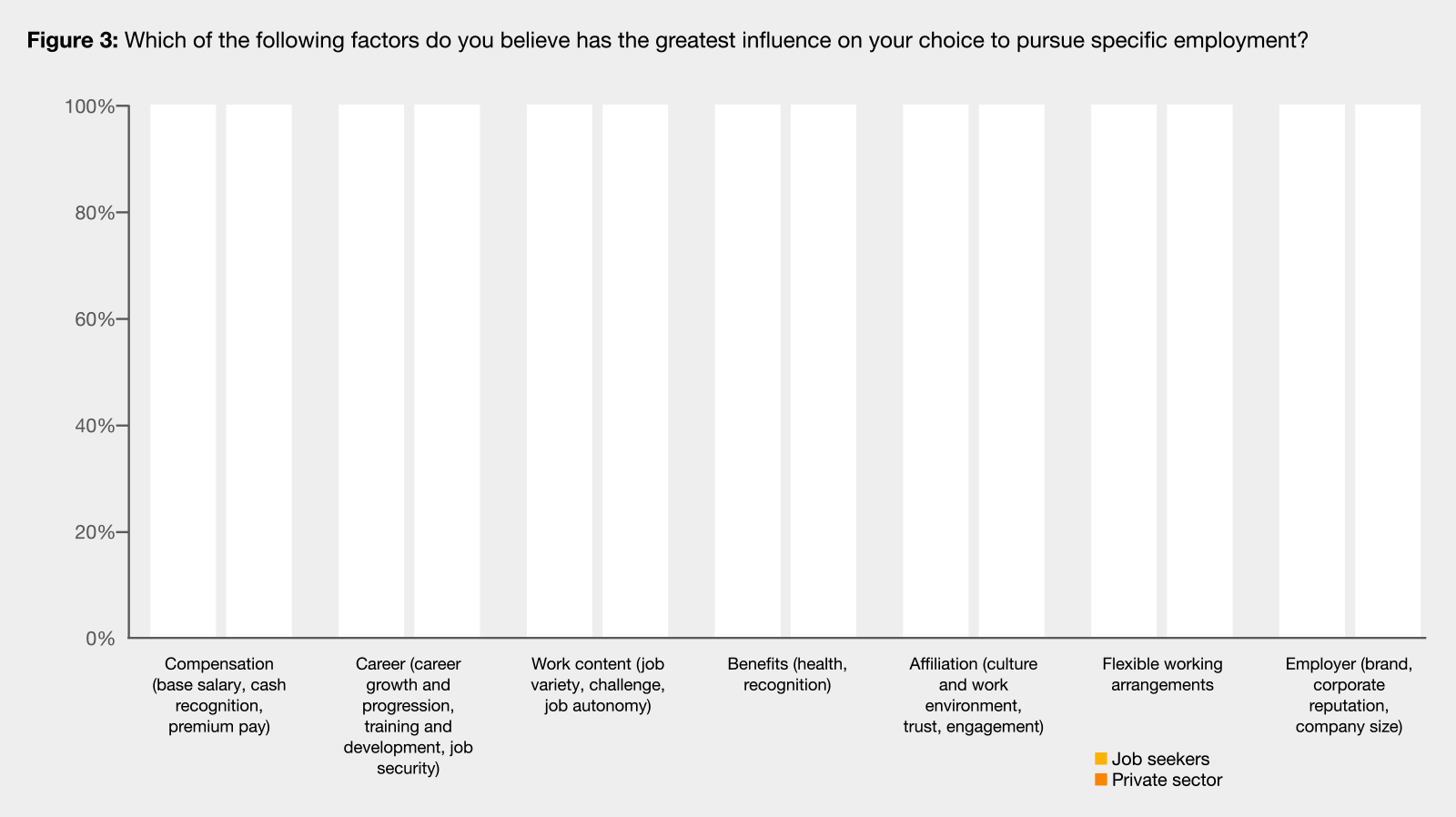Click the Benefits (health, recognition) label
This screenshot has width=1456, height=817.
787,674
